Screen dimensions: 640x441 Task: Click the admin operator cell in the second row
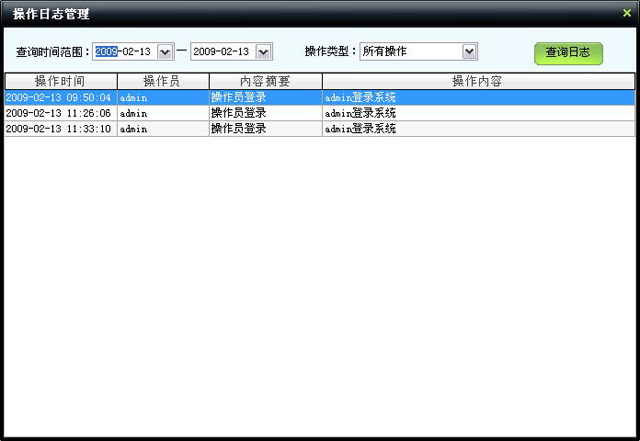coord(133,113)
